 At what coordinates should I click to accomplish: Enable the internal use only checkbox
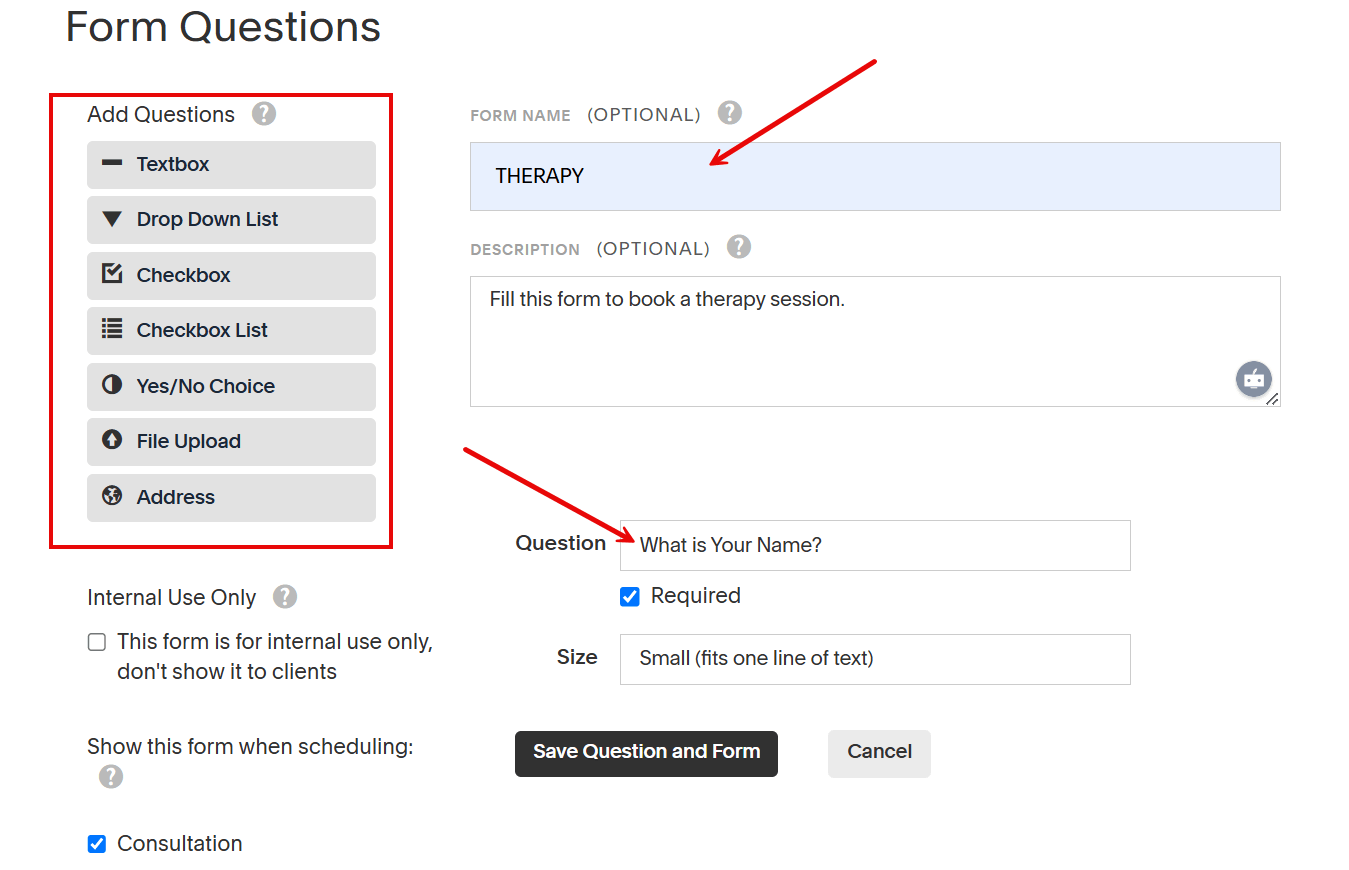tap(96, 641)
